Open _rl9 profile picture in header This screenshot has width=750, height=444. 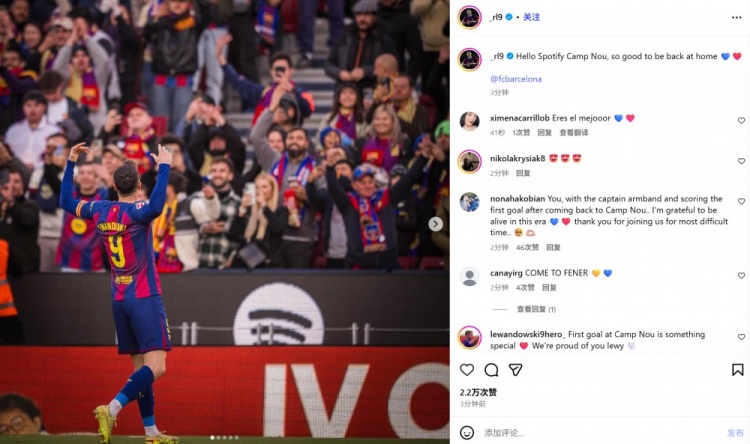click(470, 18)
